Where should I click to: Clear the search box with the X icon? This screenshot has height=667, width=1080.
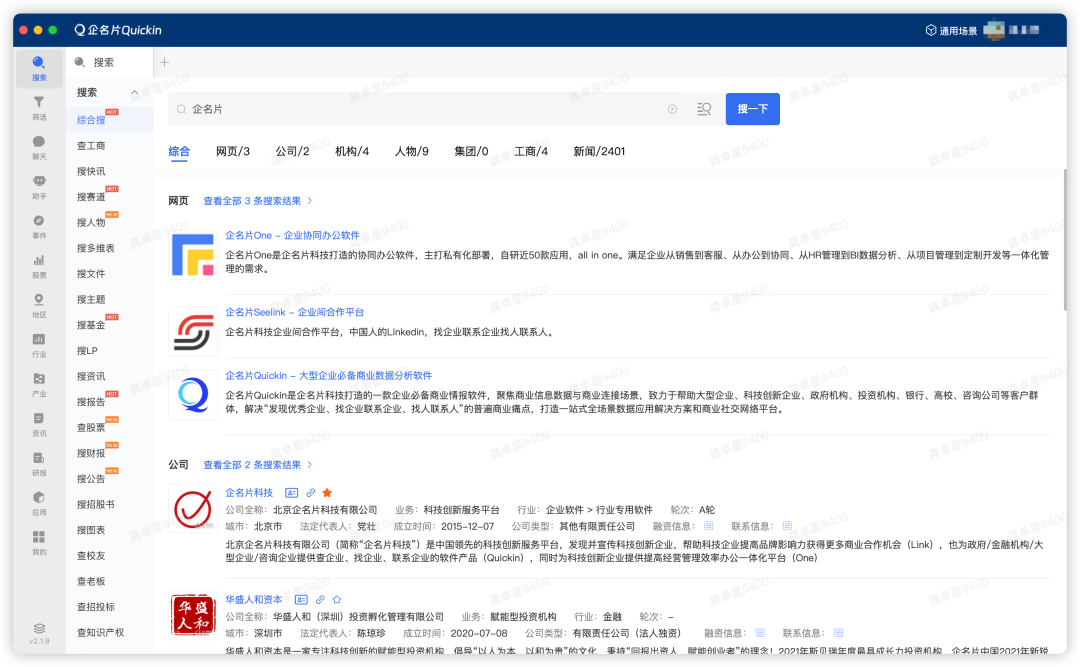672,109
